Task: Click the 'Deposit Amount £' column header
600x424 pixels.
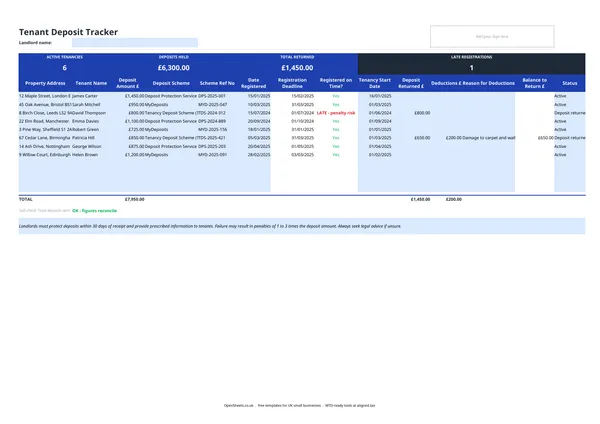Action: pos(127,83)
